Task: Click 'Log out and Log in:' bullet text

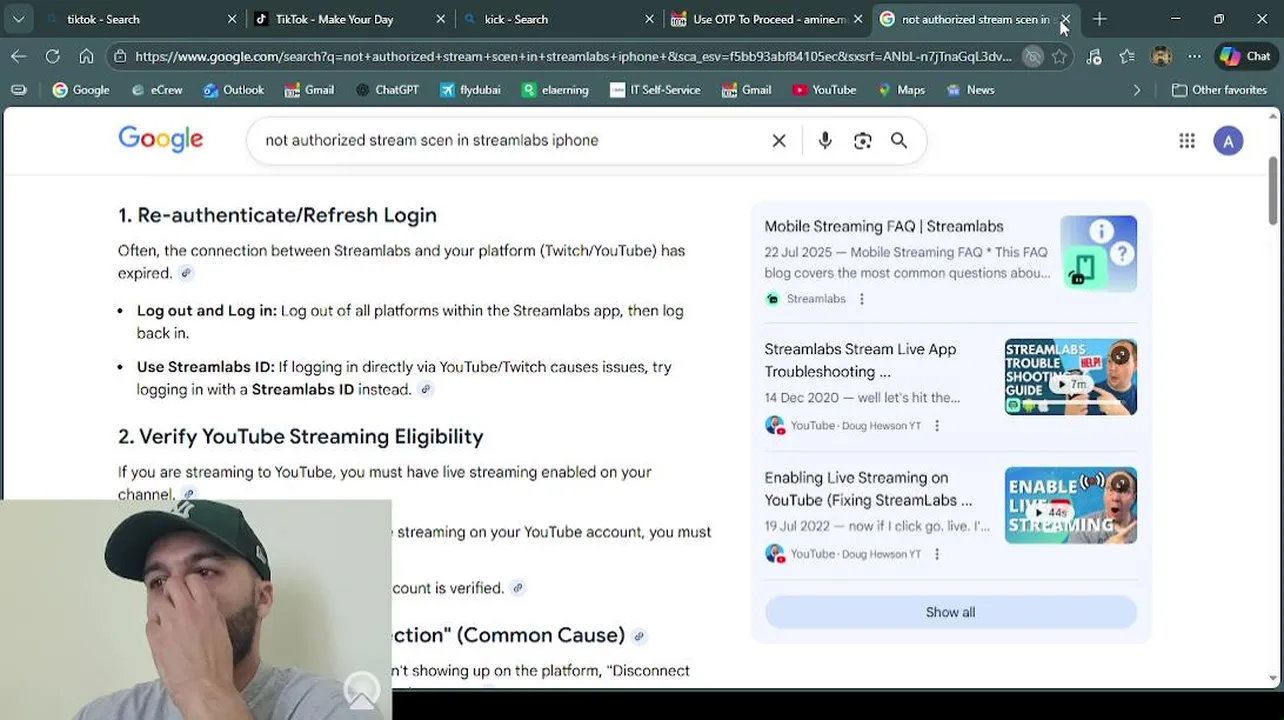Action: [x=207, y=311]
